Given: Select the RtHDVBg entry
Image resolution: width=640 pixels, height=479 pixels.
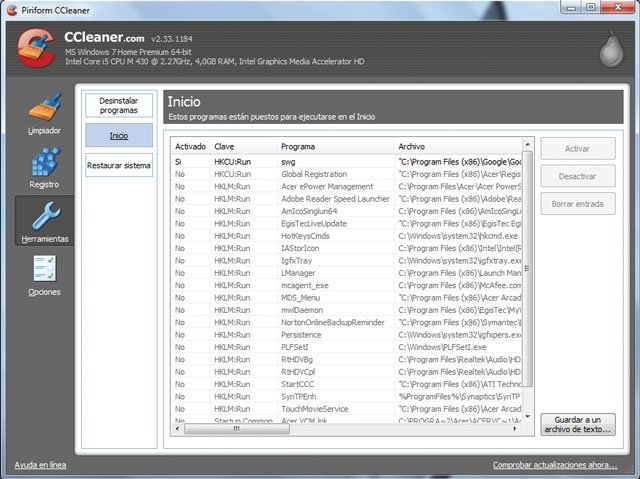Looking at the screenshot, I should coord(346,359).
